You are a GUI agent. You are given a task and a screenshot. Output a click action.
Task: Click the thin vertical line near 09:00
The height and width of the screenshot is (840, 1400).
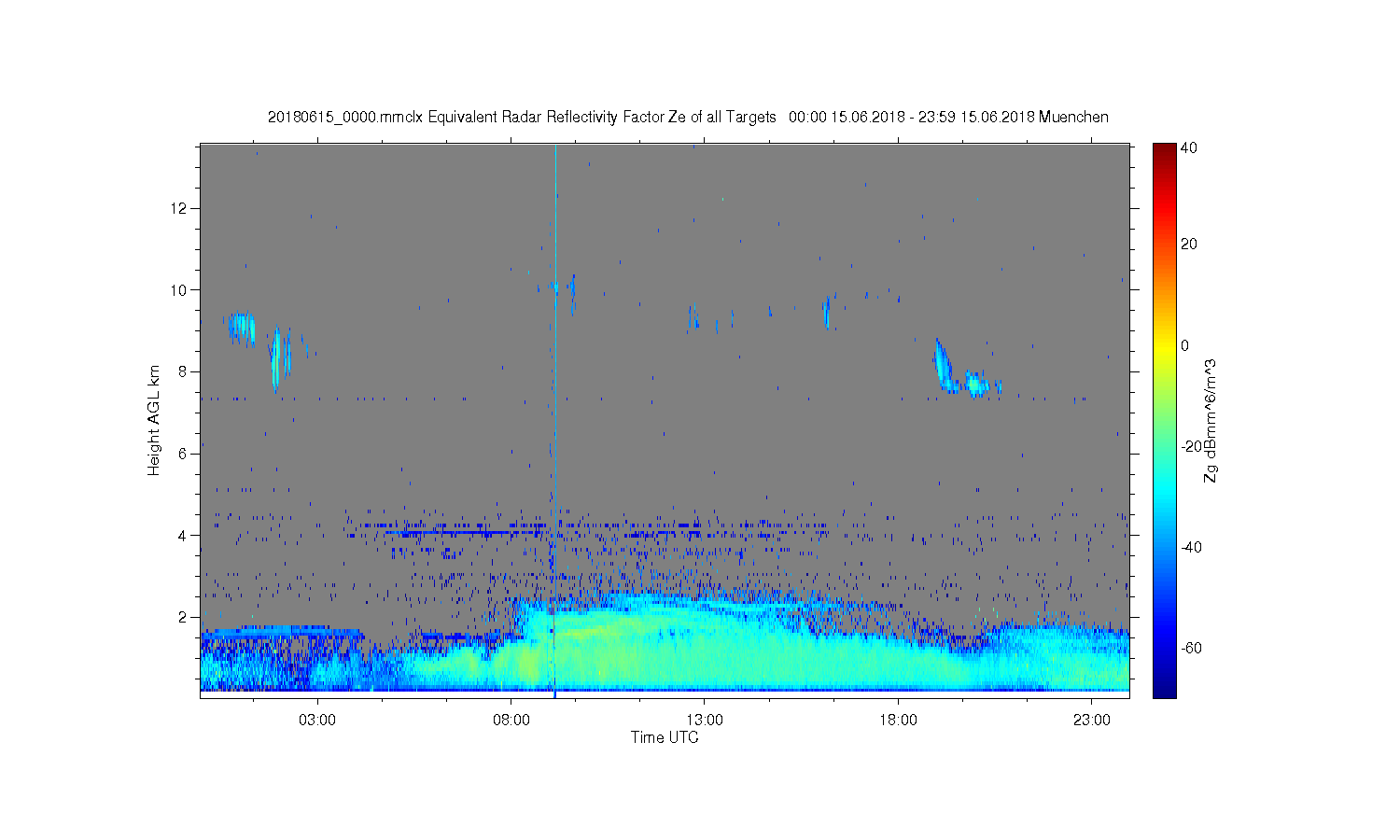pyautogui.click(x=555, y=420)
